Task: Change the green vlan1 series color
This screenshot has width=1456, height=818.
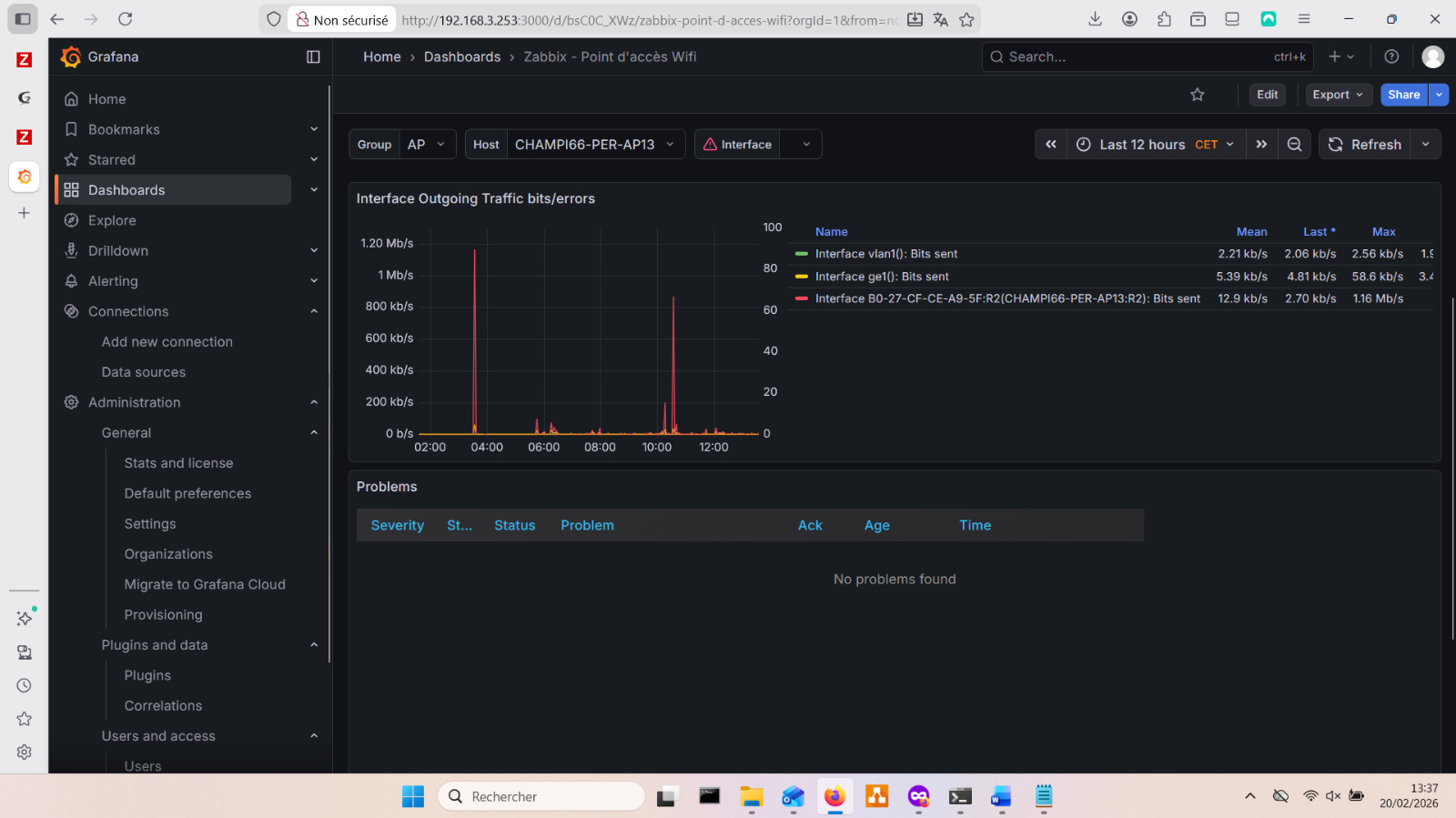Action: (802, 254)
